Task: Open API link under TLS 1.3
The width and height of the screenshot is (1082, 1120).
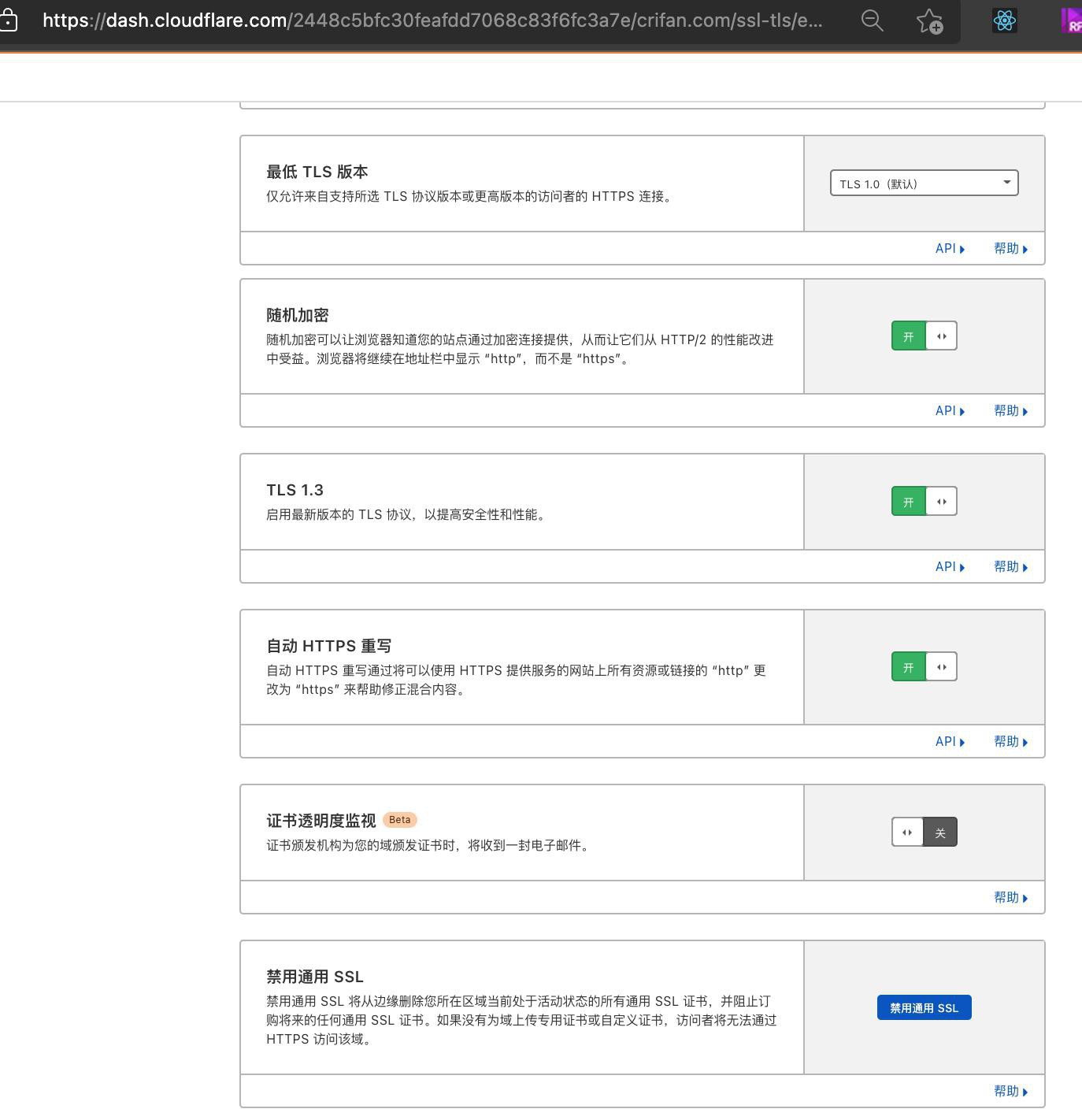Action: click(x=950, y=567)
